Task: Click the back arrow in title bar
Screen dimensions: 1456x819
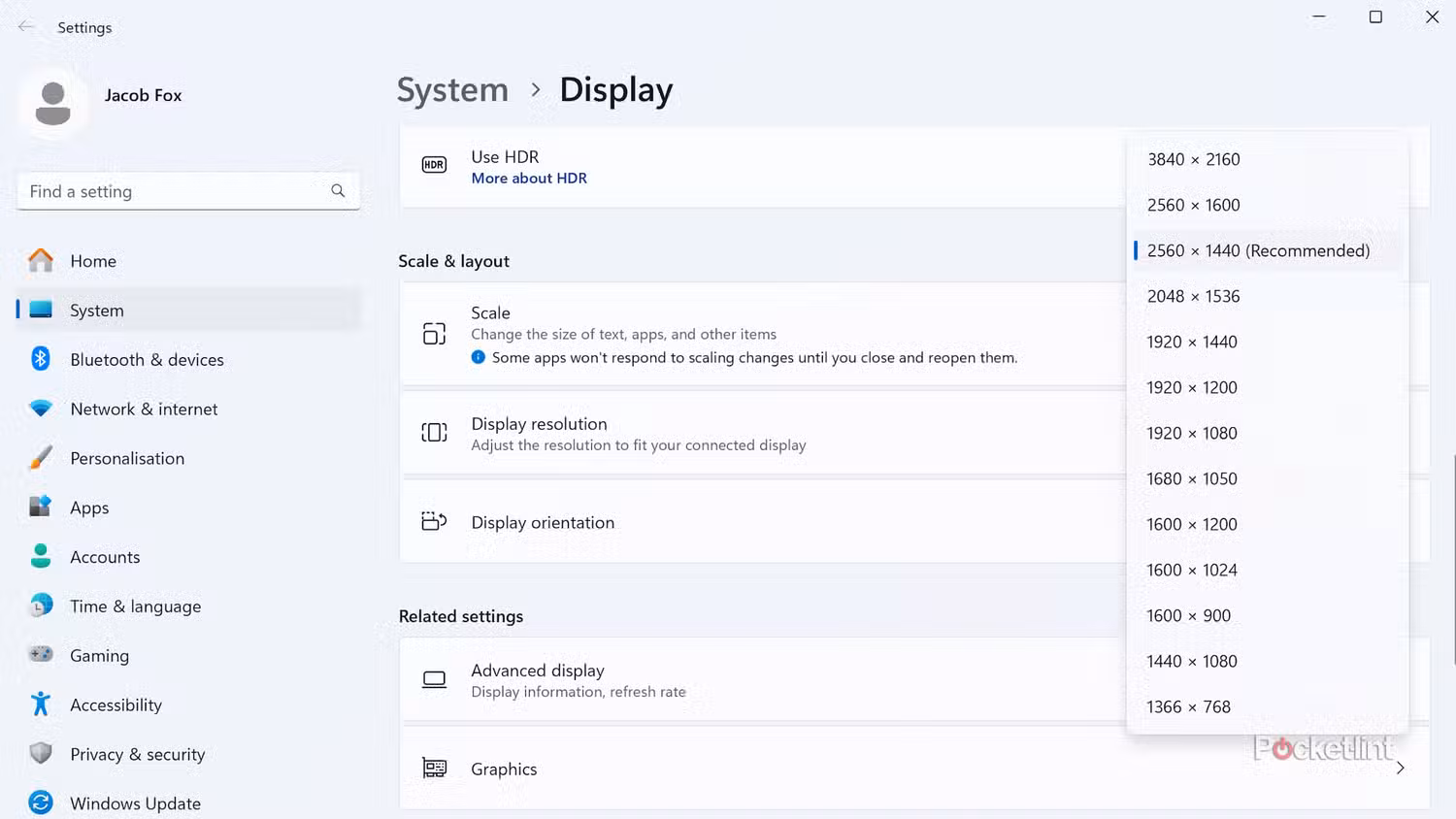Action: point(26,27)
